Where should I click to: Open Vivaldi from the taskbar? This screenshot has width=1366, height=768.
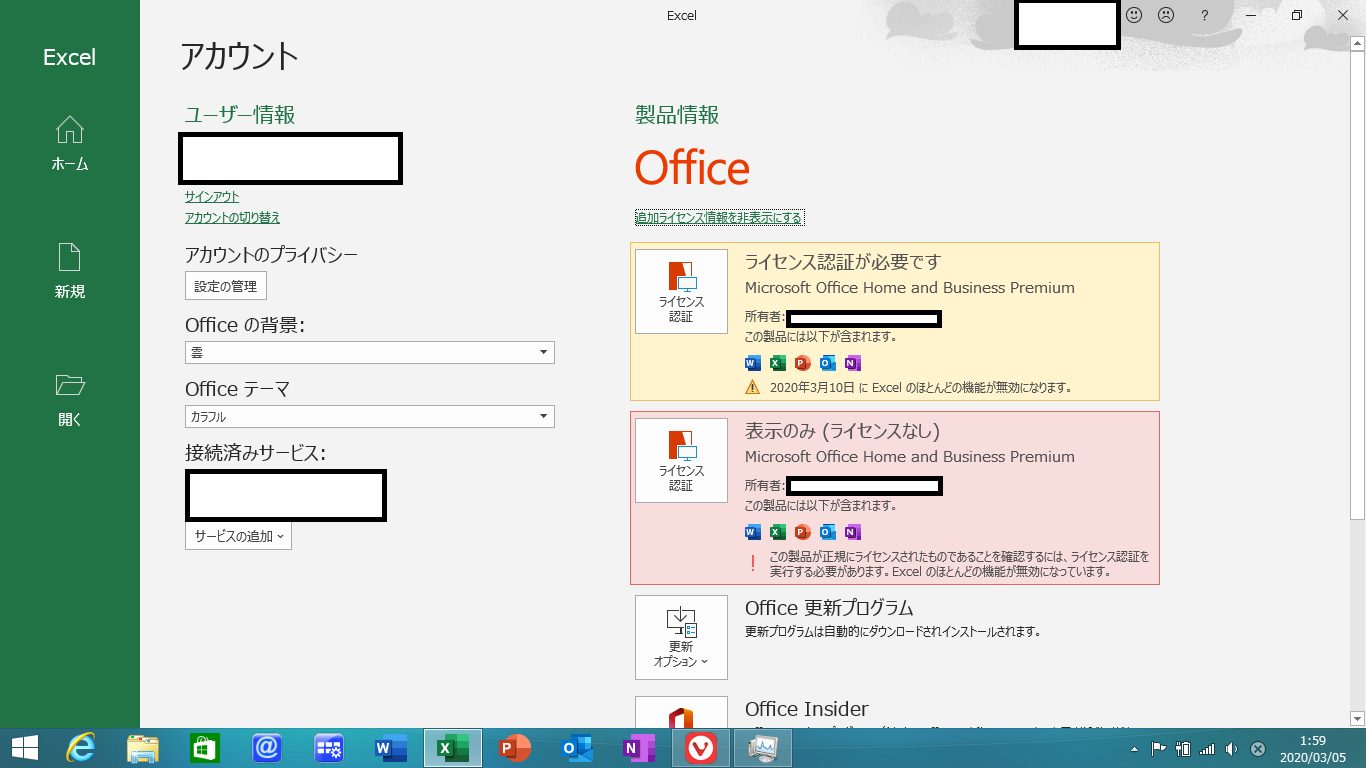(x=700, y=747)
